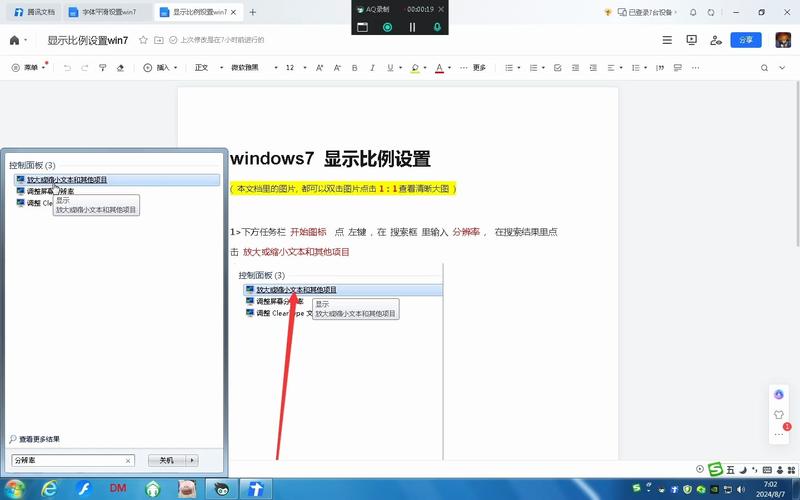
Task: Pause the AQ录制 screen recording
Action: coord(412,27)
